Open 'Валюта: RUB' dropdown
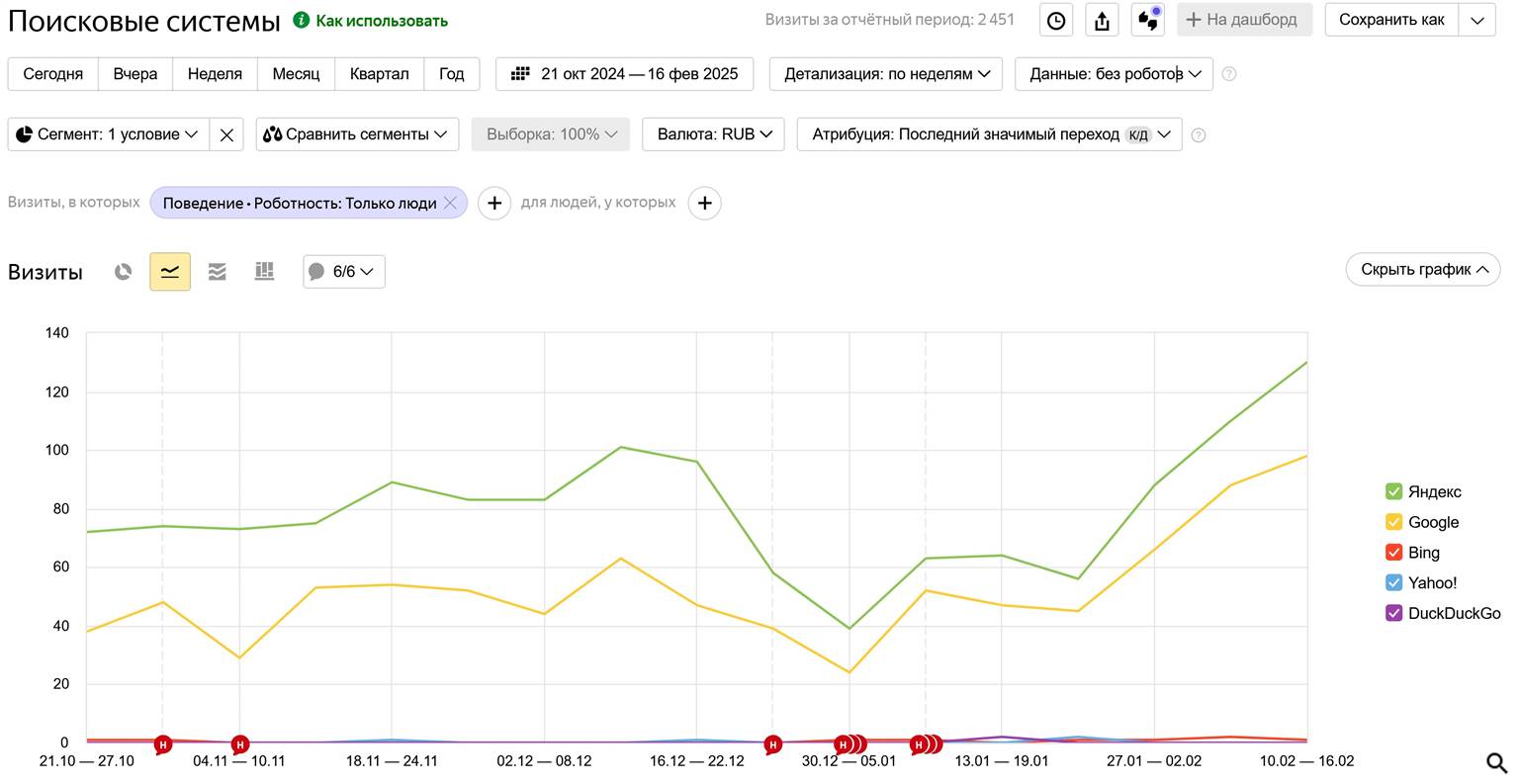1519x784 pixels. click(x=714, y=134)
